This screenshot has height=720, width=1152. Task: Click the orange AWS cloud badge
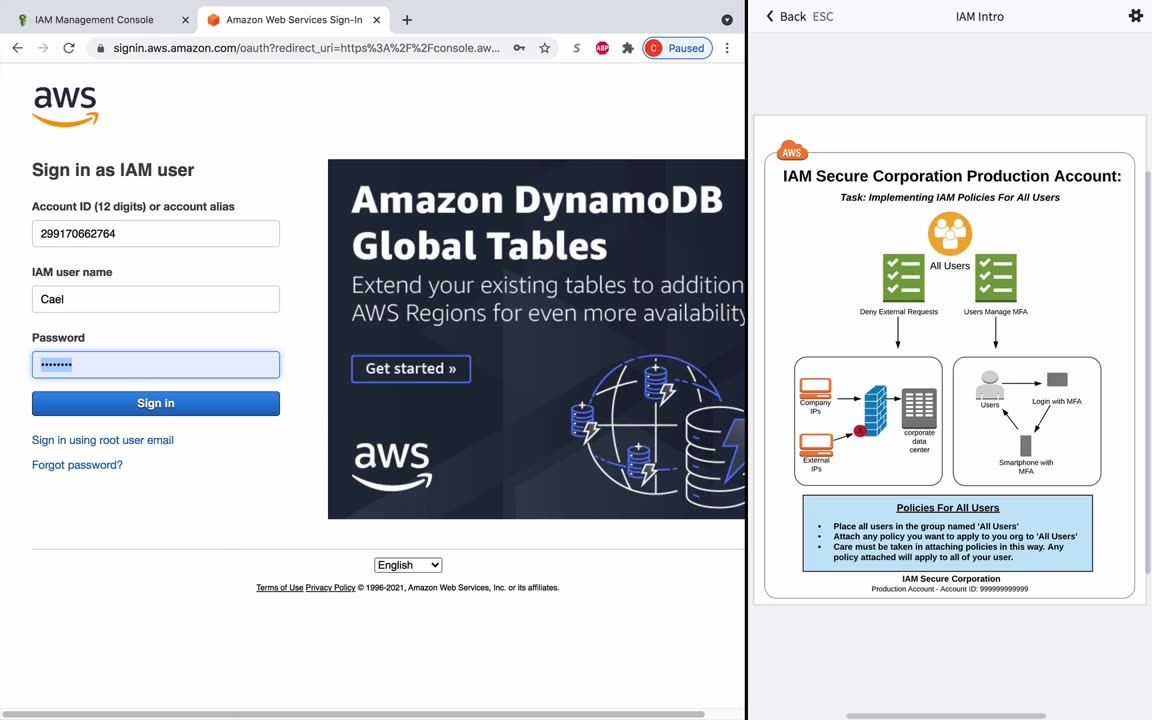tap(791, 151)
